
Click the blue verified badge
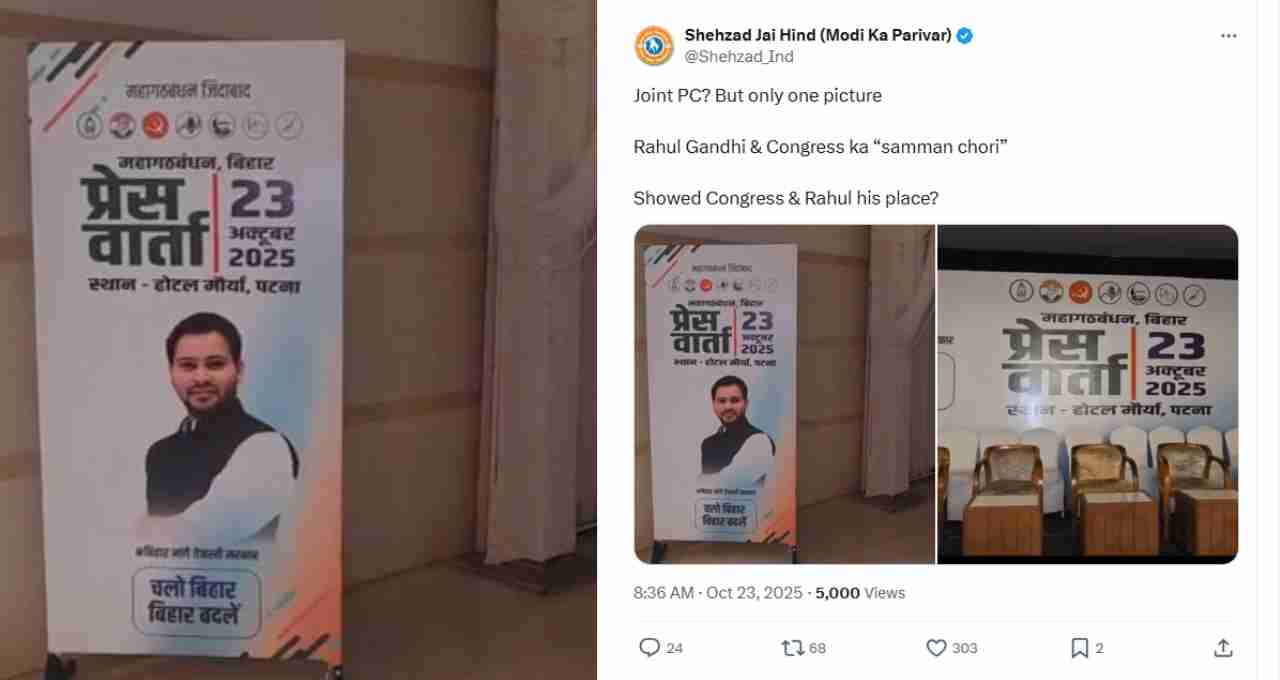(965, 36)
